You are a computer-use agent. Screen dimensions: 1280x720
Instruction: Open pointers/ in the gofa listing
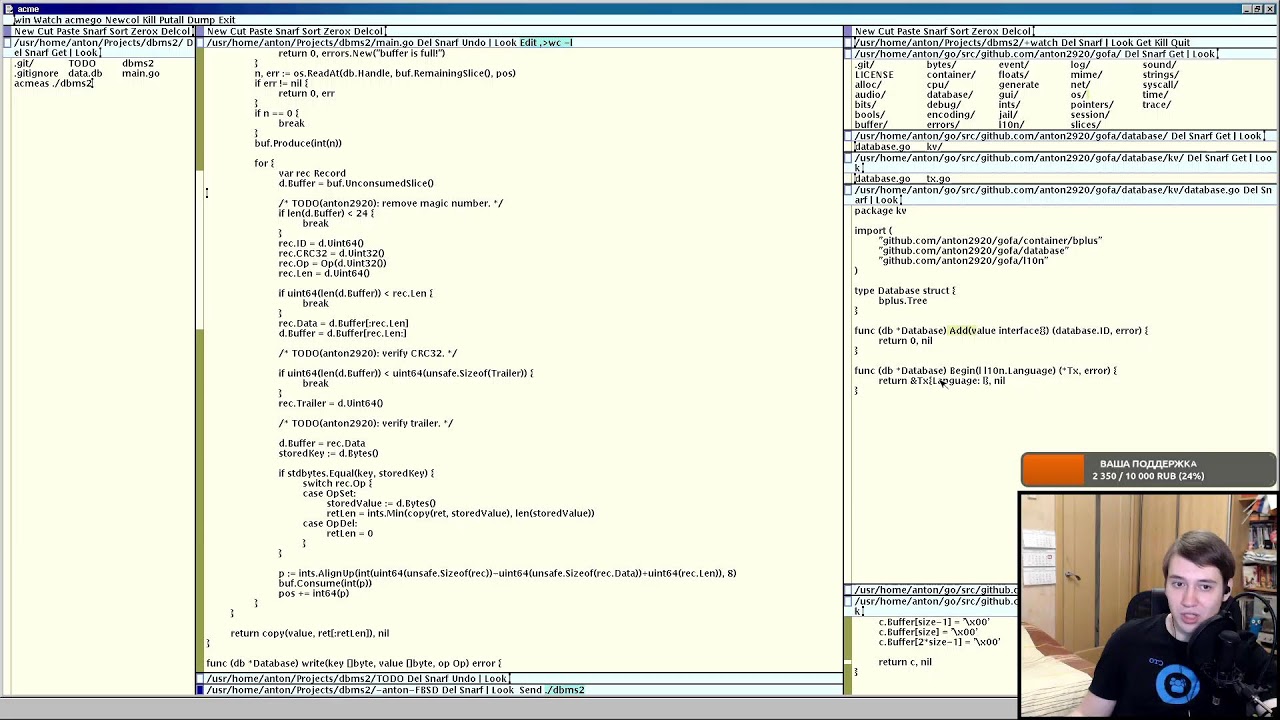coord(1091,105)
